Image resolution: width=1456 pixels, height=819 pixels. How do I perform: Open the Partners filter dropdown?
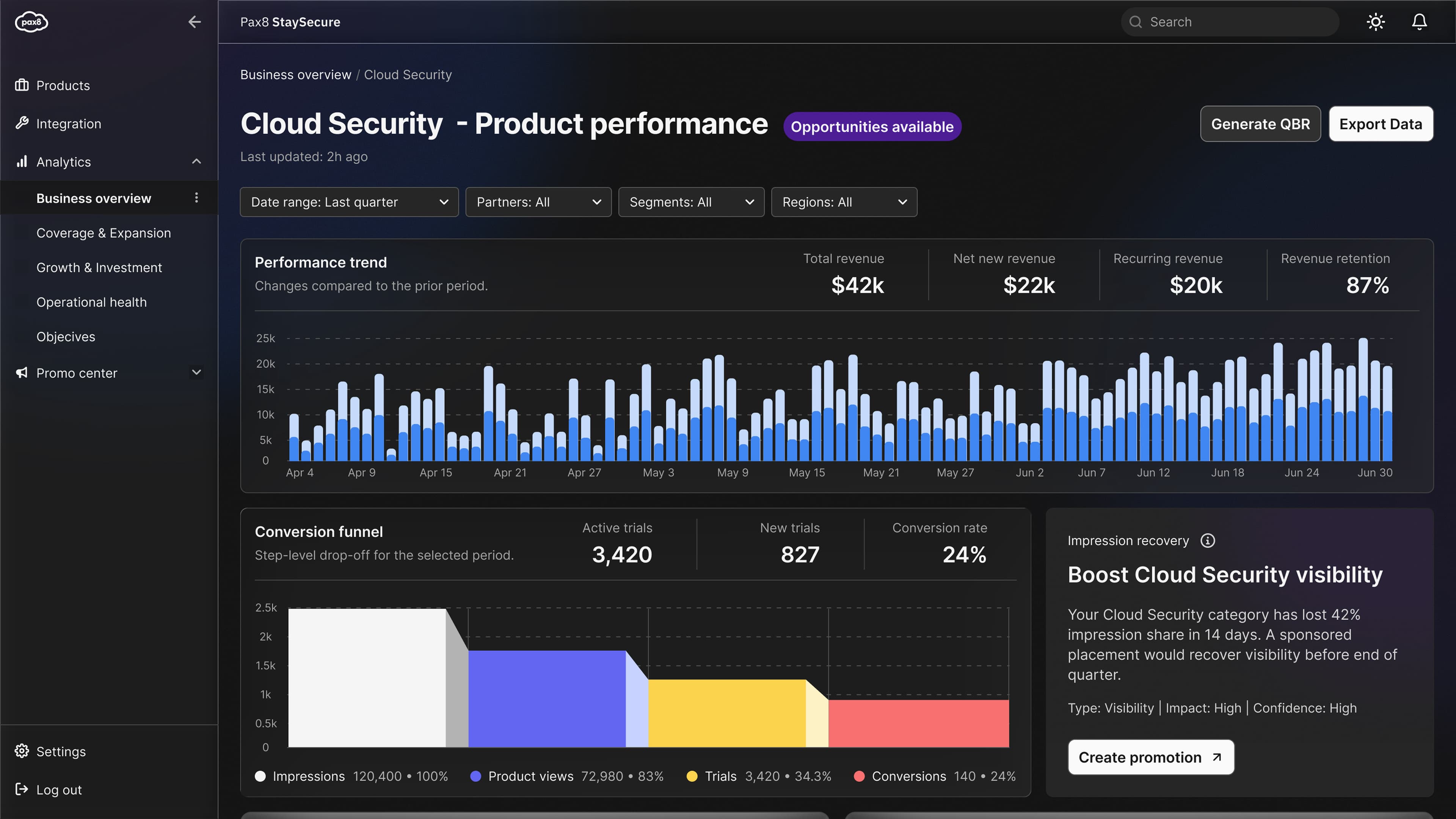click(538, 202)
